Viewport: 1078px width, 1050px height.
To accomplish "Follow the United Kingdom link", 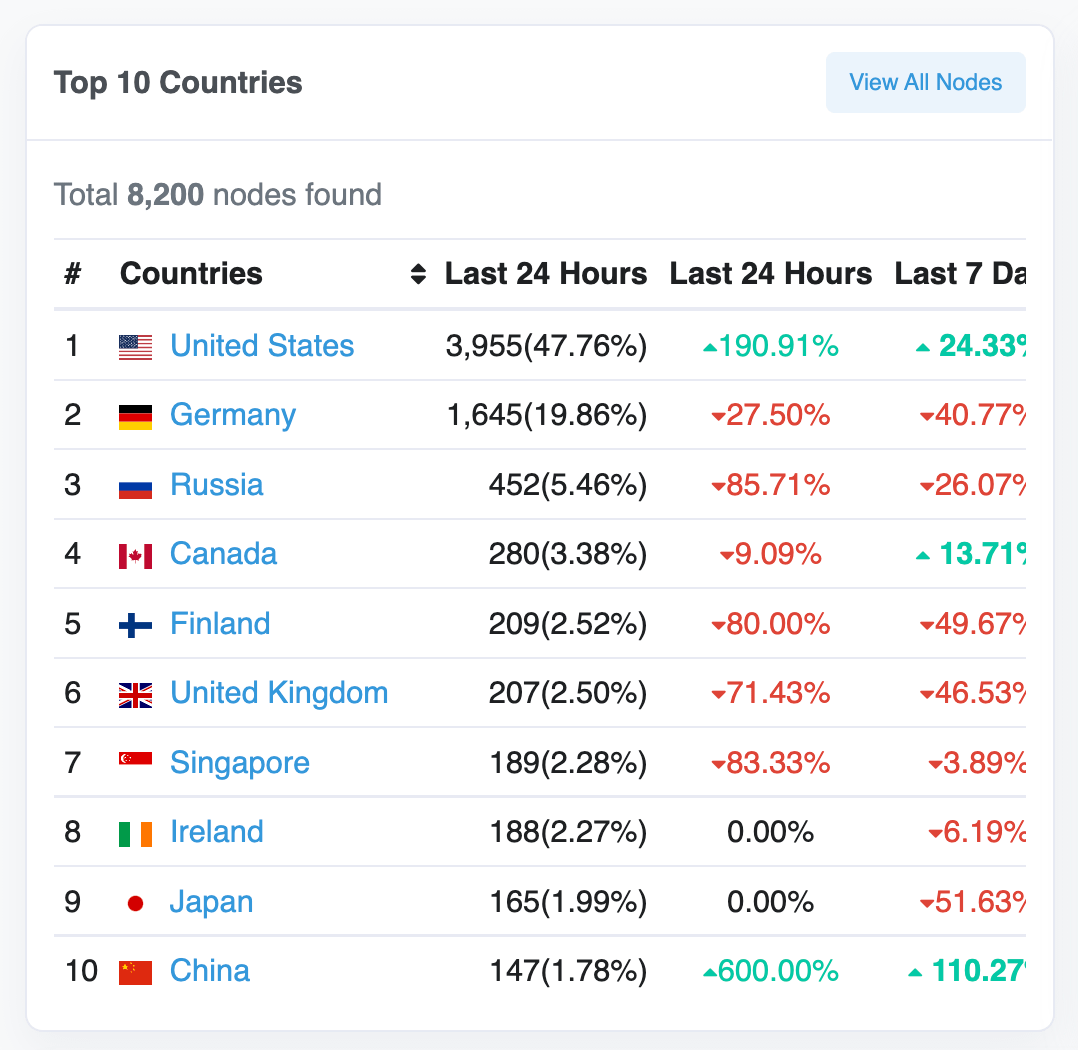I will 279,693.
